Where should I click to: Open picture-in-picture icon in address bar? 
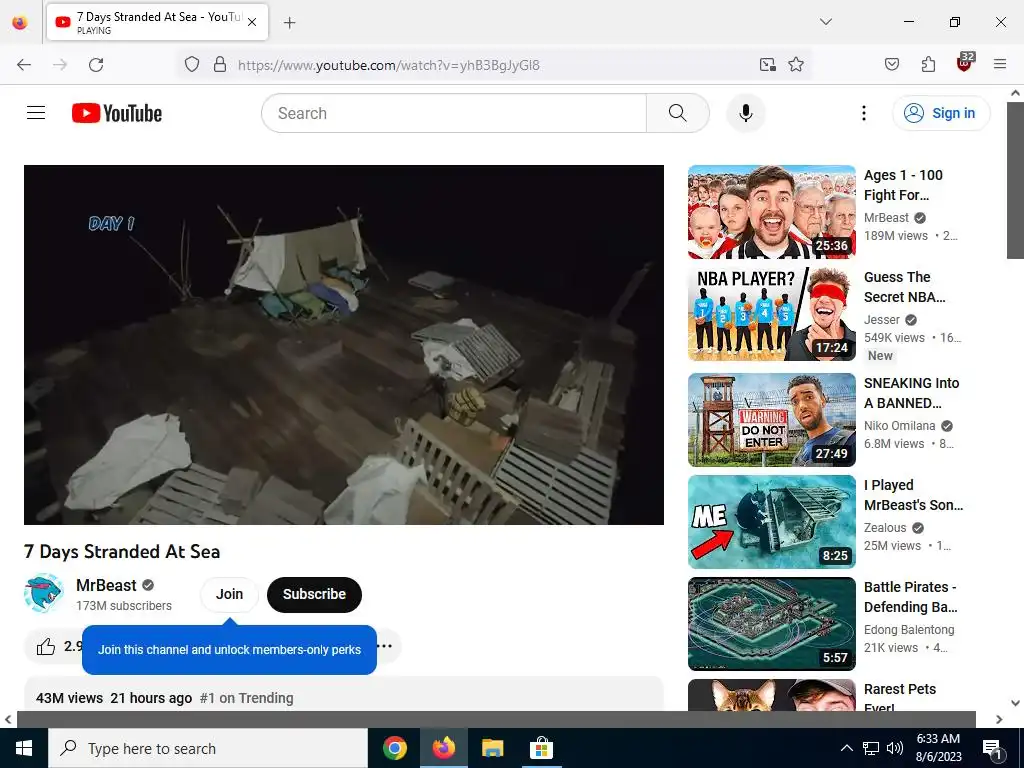point(768,65)
